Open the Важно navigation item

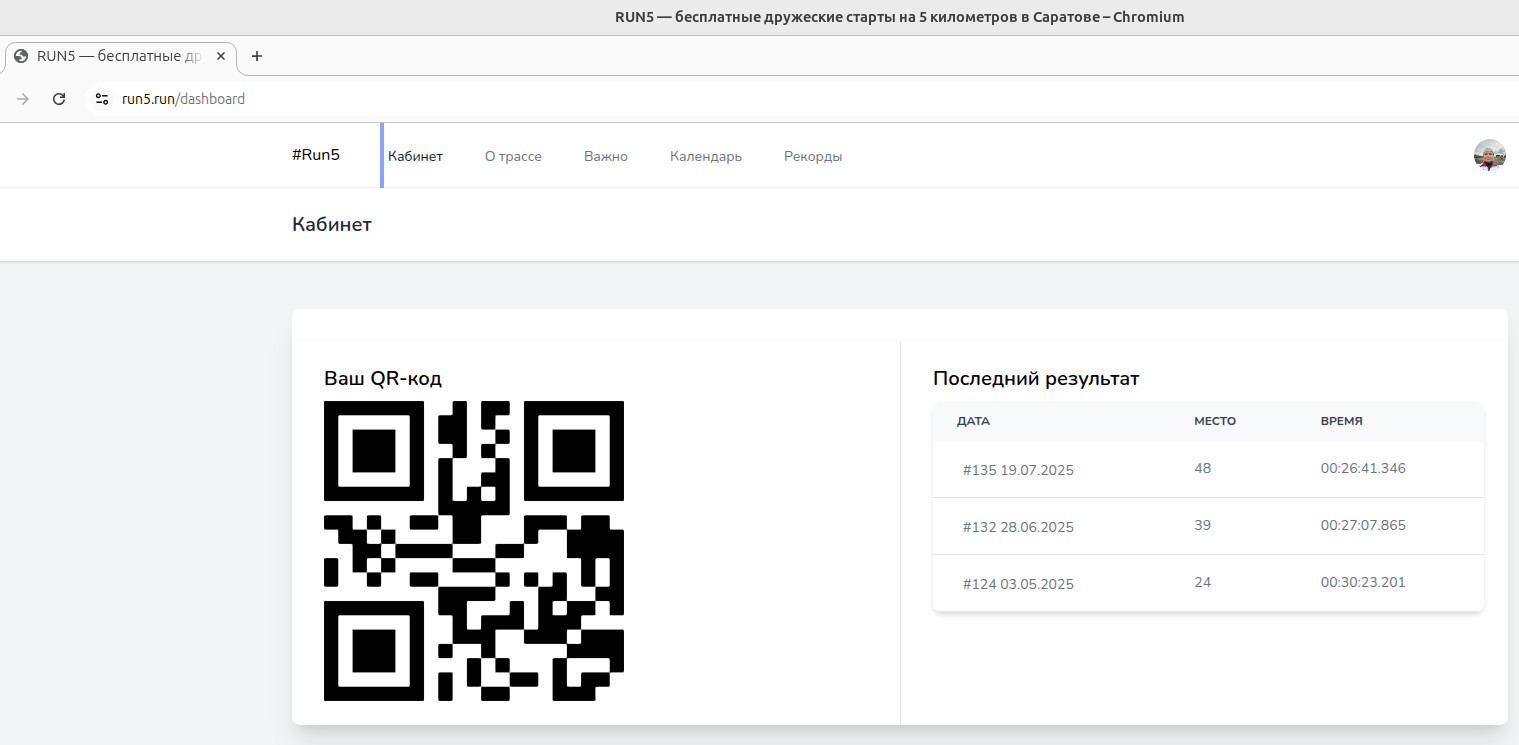[606, 156]
